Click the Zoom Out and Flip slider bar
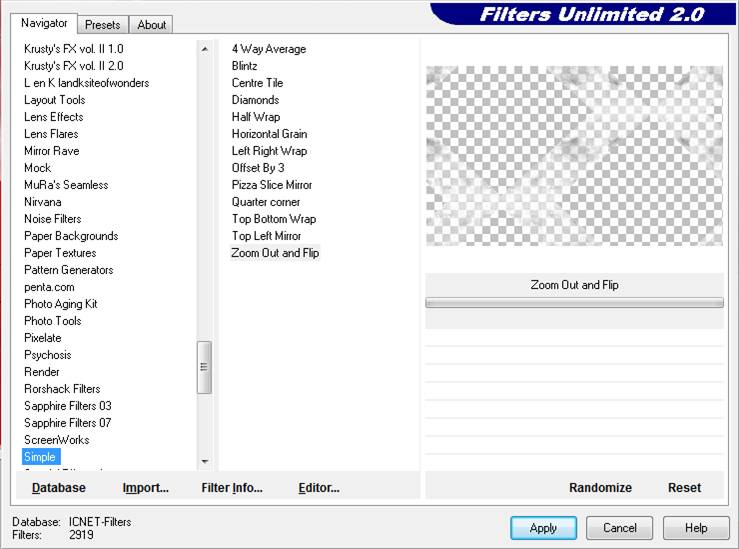739x549 pixels. (x=574, y=302)
